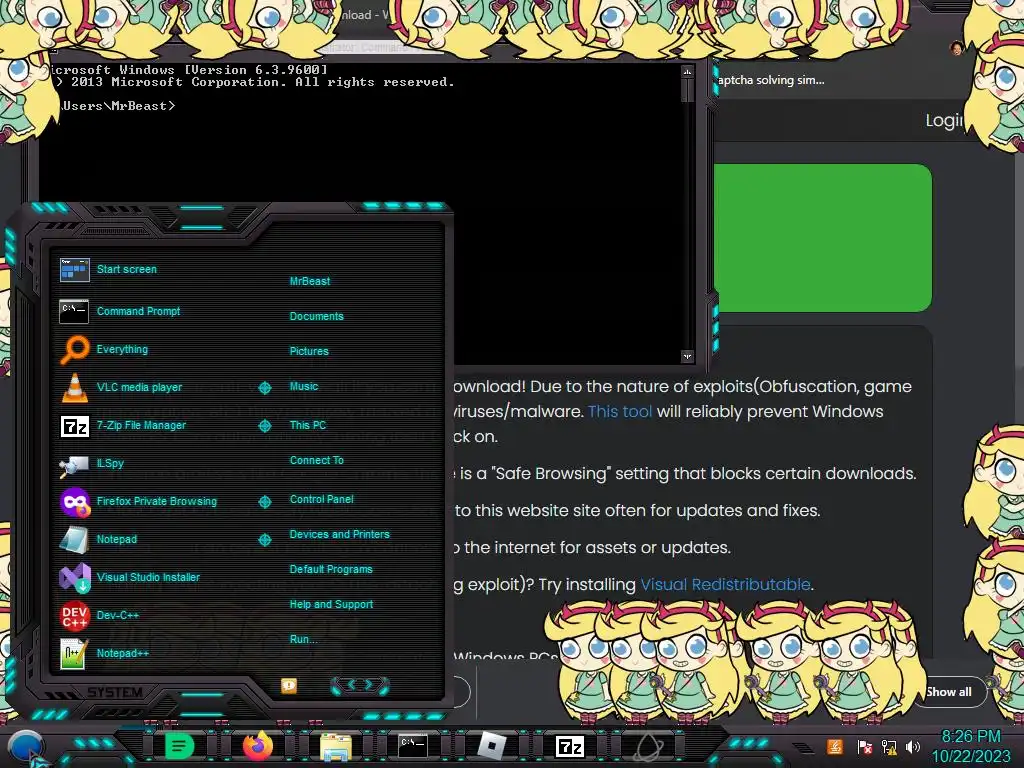Click the large green download button
This screenshot has width=1024, height=768.
[823, 238]
